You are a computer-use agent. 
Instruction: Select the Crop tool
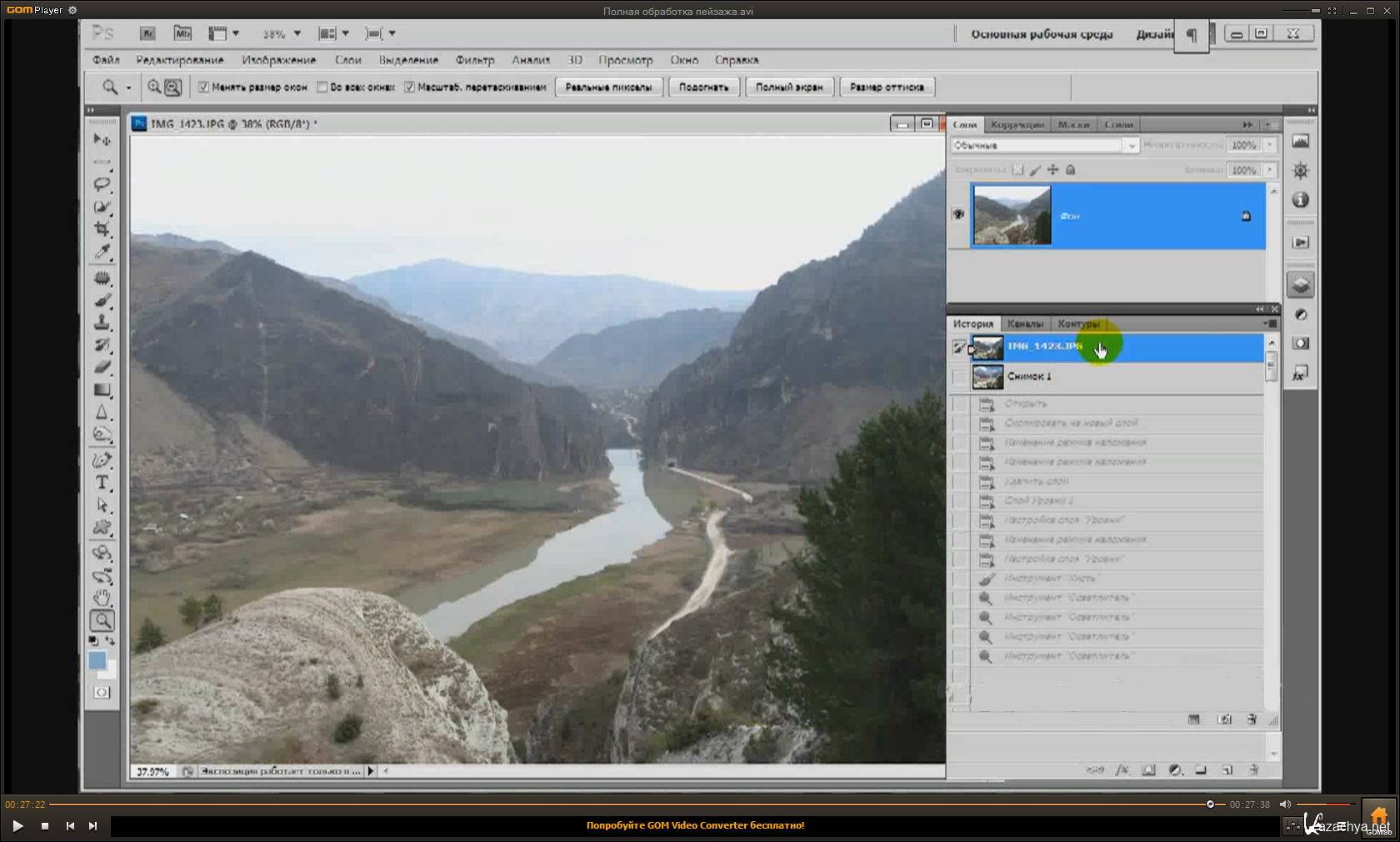[102, 228]
